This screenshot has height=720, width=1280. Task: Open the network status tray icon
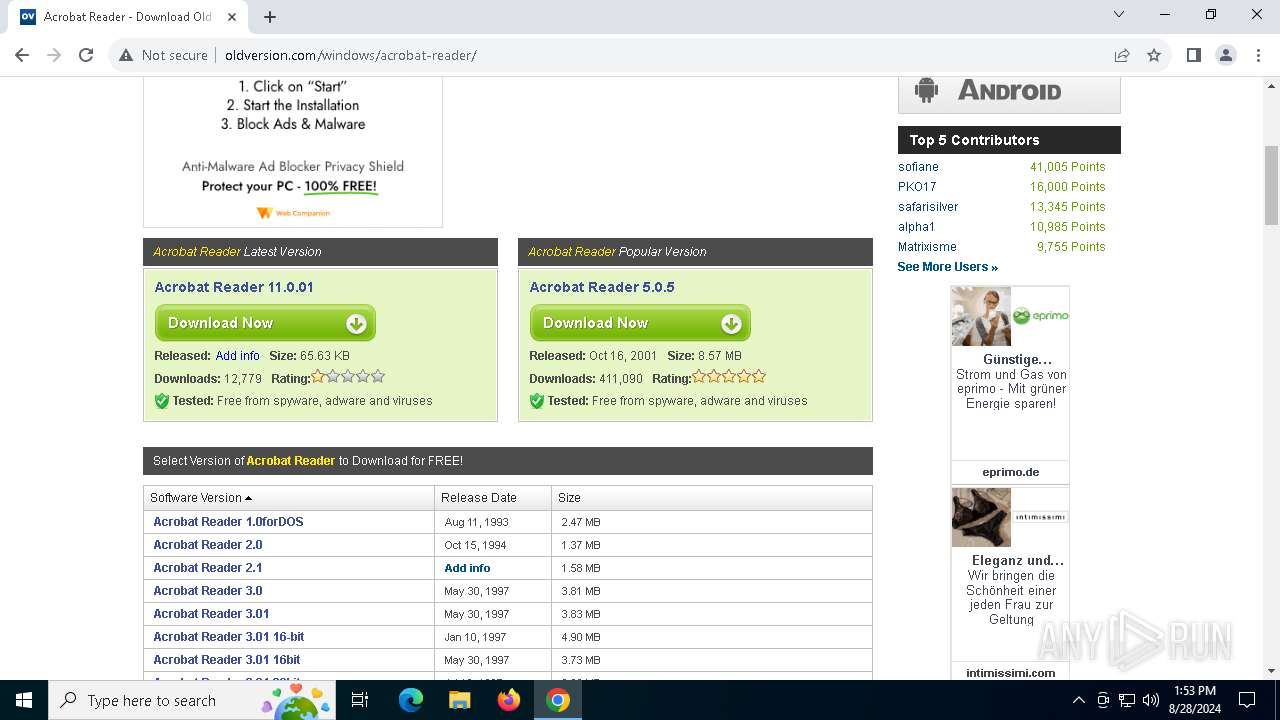(x=1127, y=700)
